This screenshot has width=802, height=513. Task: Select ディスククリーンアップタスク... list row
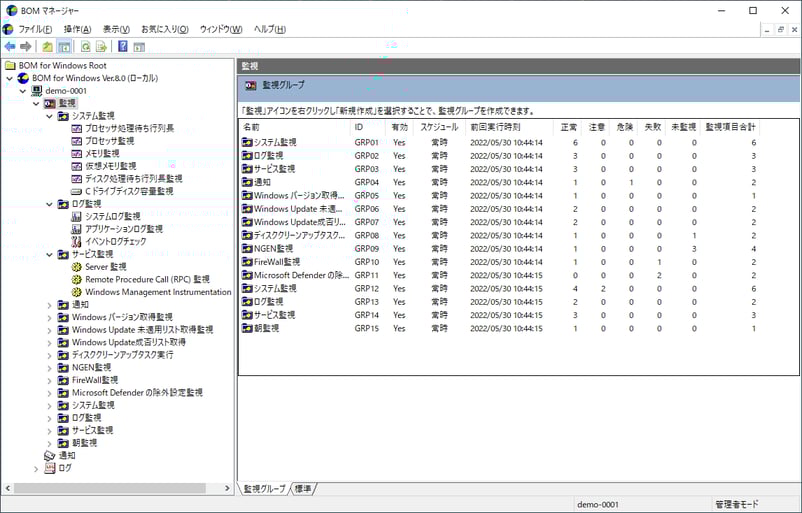[x=499, y=235]
